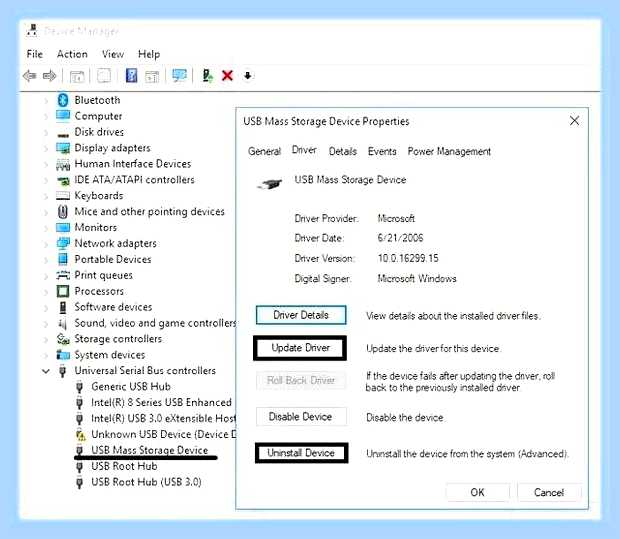This screenshot has height=539, width=620.
Task: Click the Update Driver button
Action: [x=300, y=348]
